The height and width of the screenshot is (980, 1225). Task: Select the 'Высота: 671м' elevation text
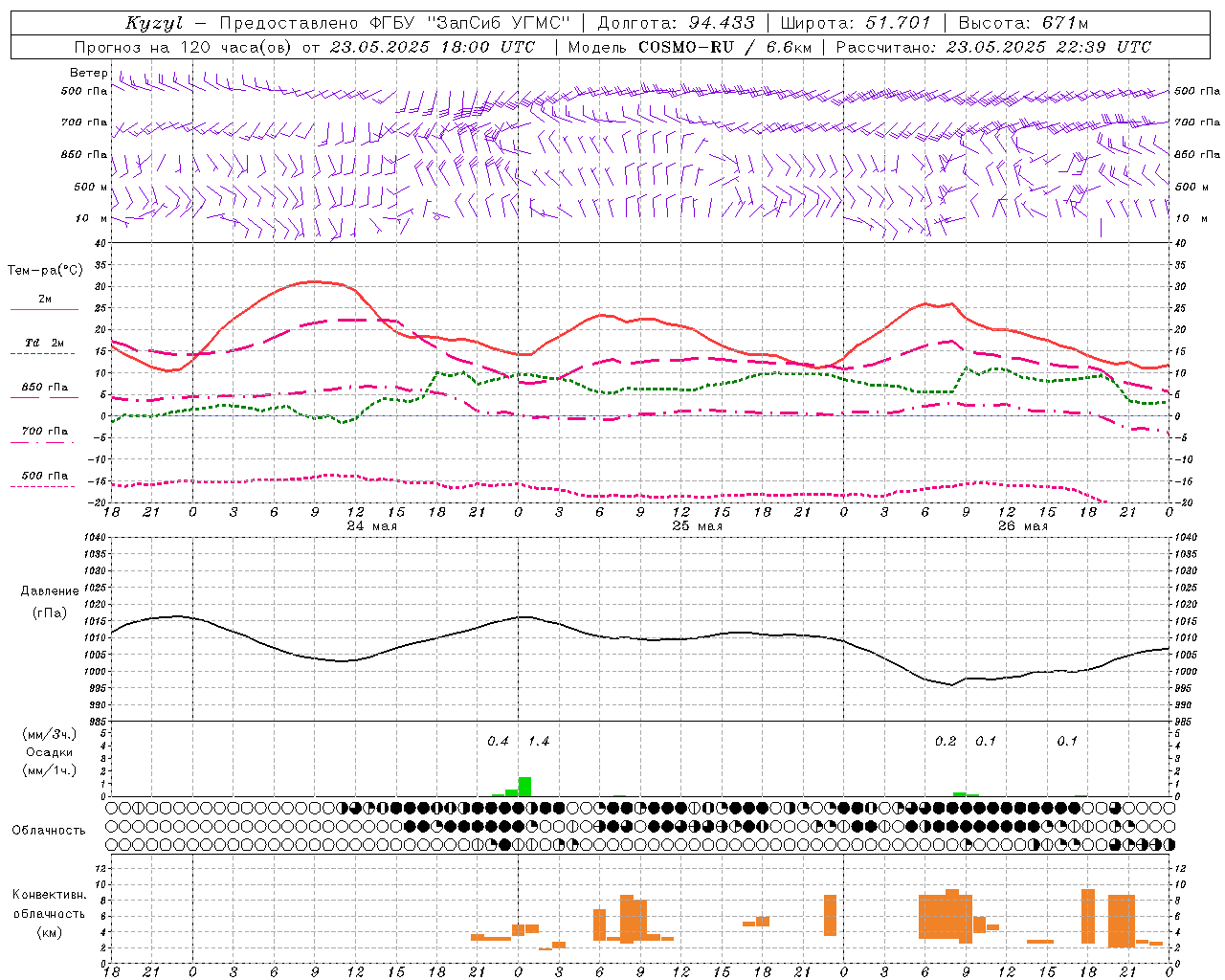tap(1024, 23)
